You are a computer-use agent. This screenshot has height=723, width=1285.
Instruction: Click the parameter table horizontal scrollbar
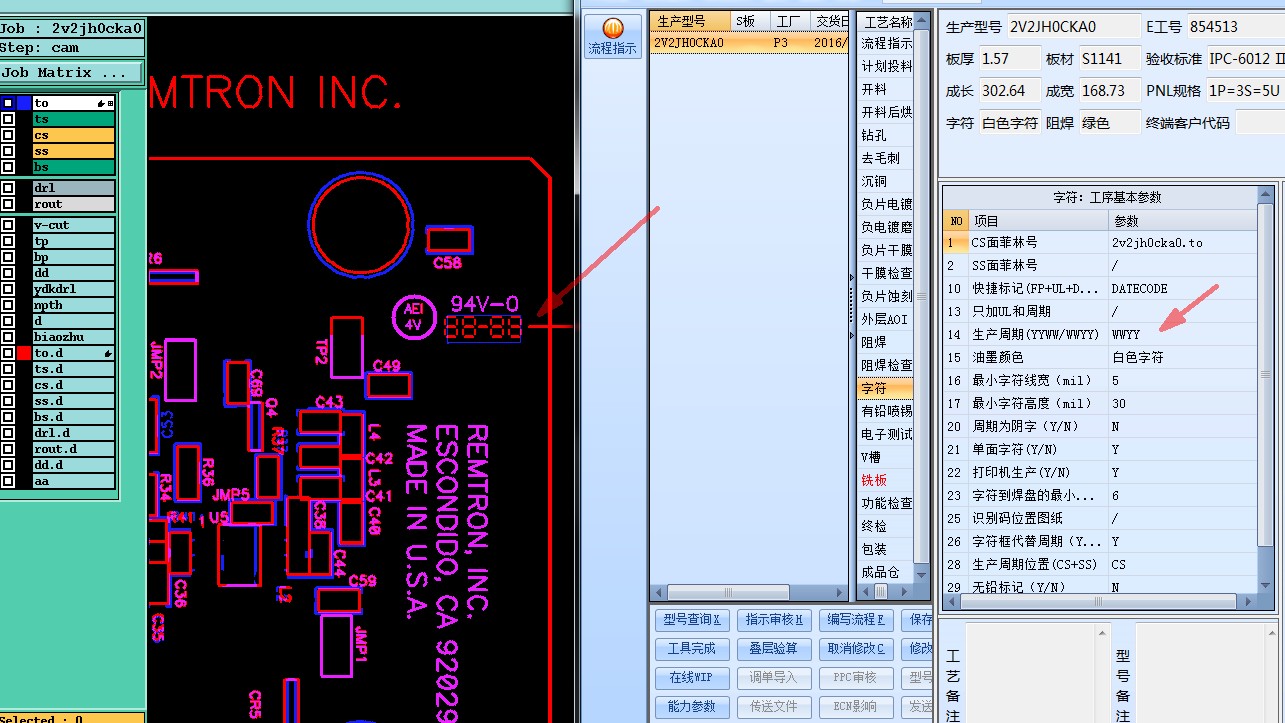click(1099, 600)
